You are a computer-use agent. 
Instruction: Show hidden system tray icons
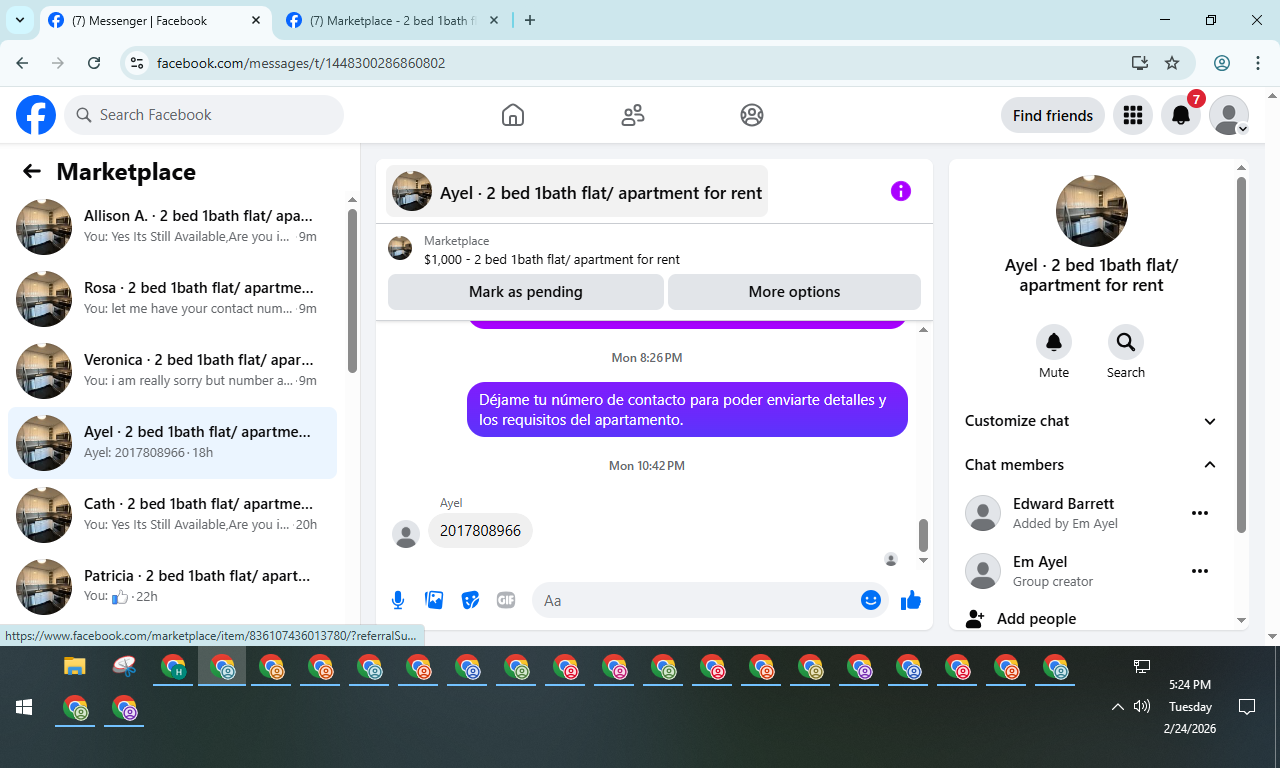tap(1118, 707)
